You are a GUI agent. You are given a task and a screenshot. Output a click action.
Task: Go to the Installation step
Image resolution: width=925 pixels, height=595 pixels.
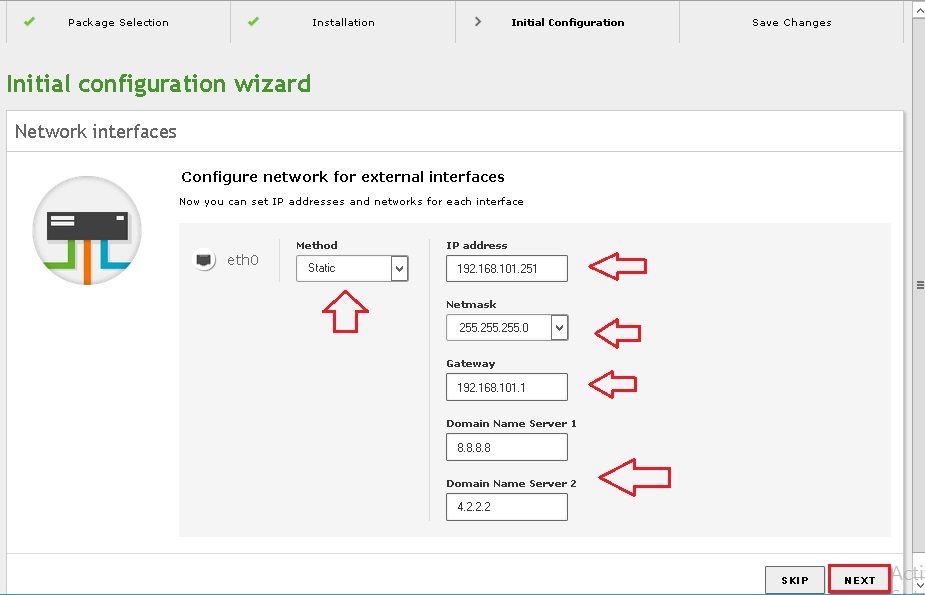[343, 22]
